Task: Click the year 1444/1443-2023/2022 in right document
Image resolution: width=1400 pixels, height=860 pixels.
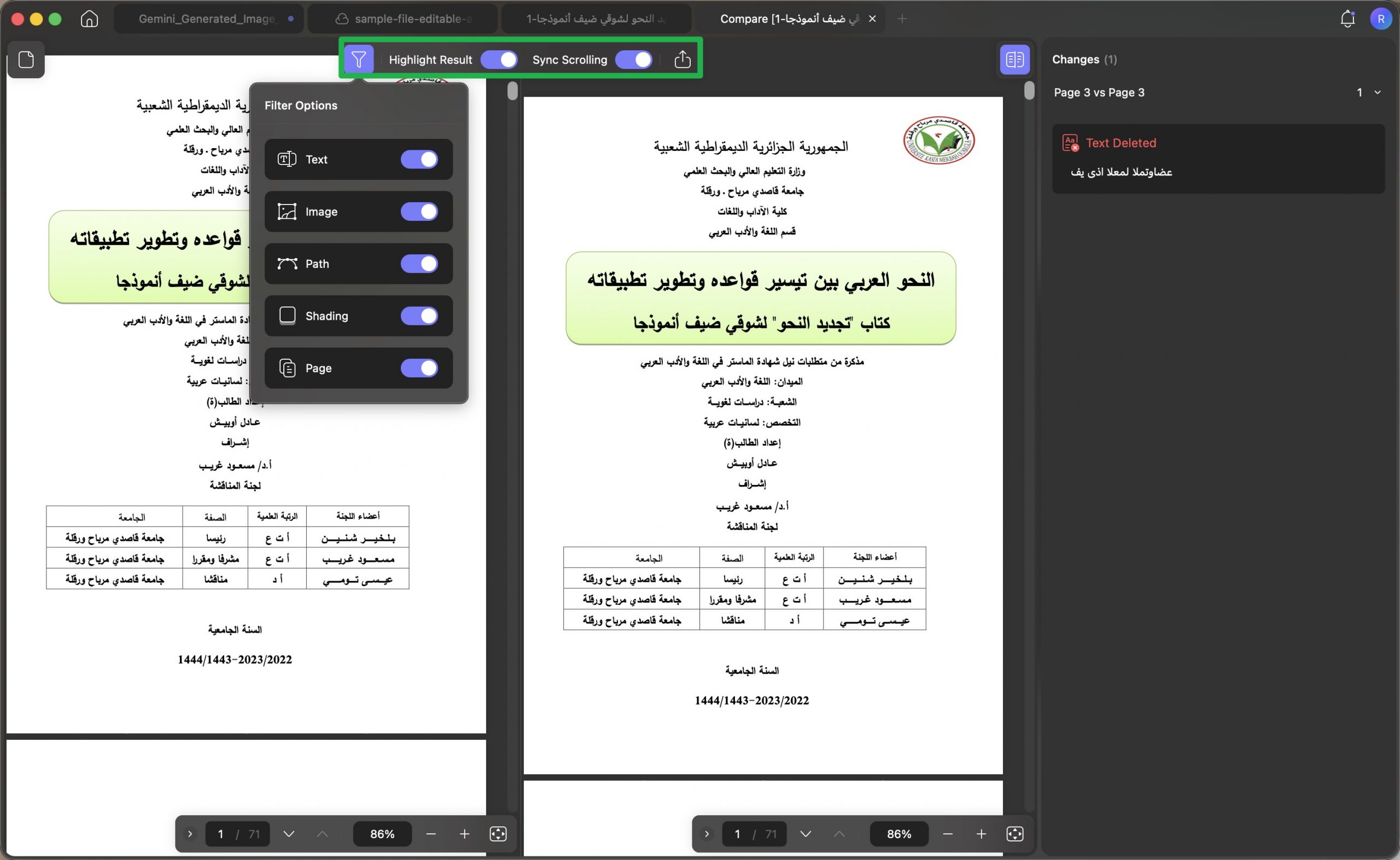Action: click(x=751, y=701)
